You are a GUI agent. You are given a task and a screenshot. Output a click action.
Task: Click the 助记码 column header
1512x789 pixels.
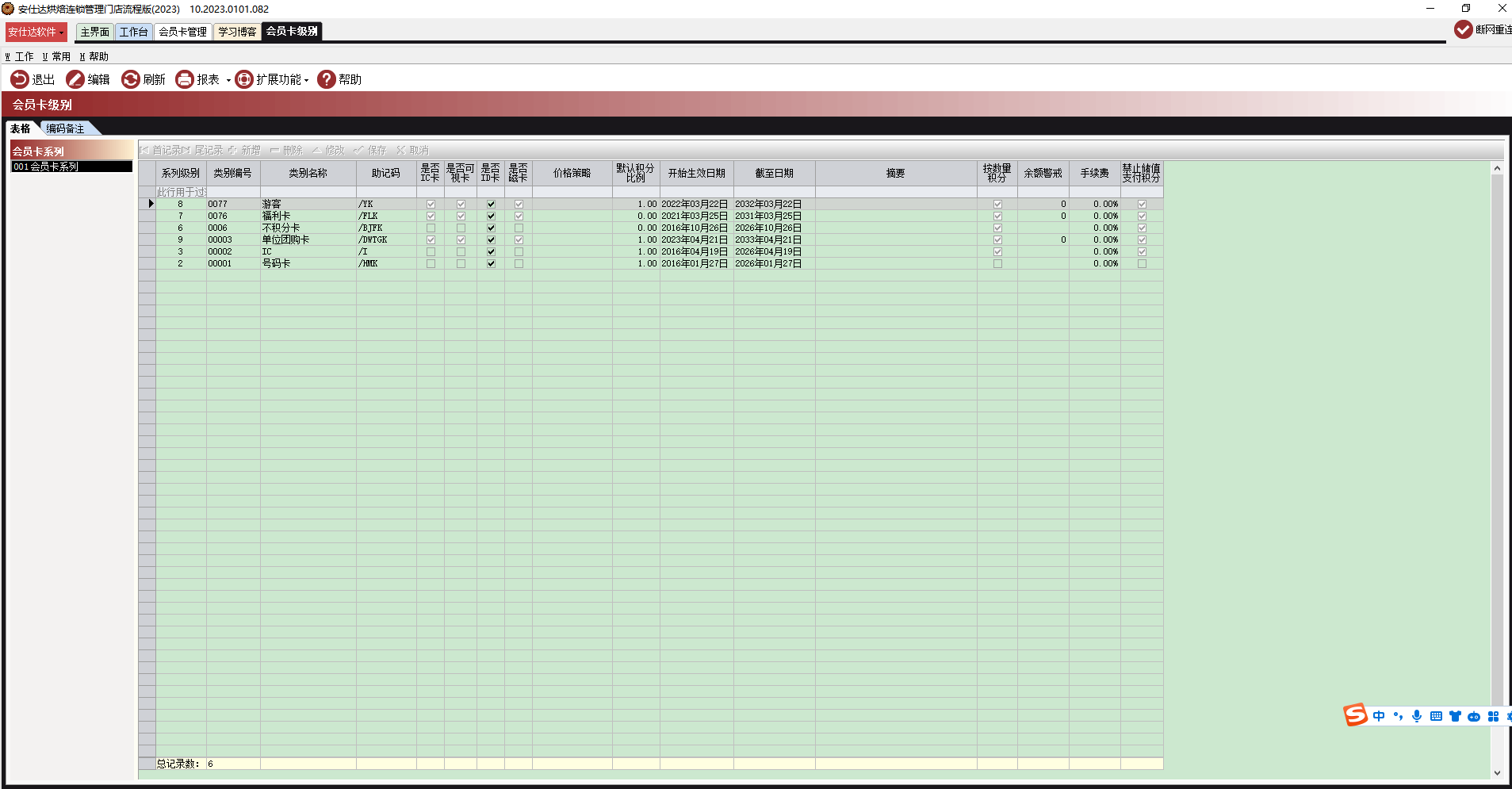[x=386, y=174]
